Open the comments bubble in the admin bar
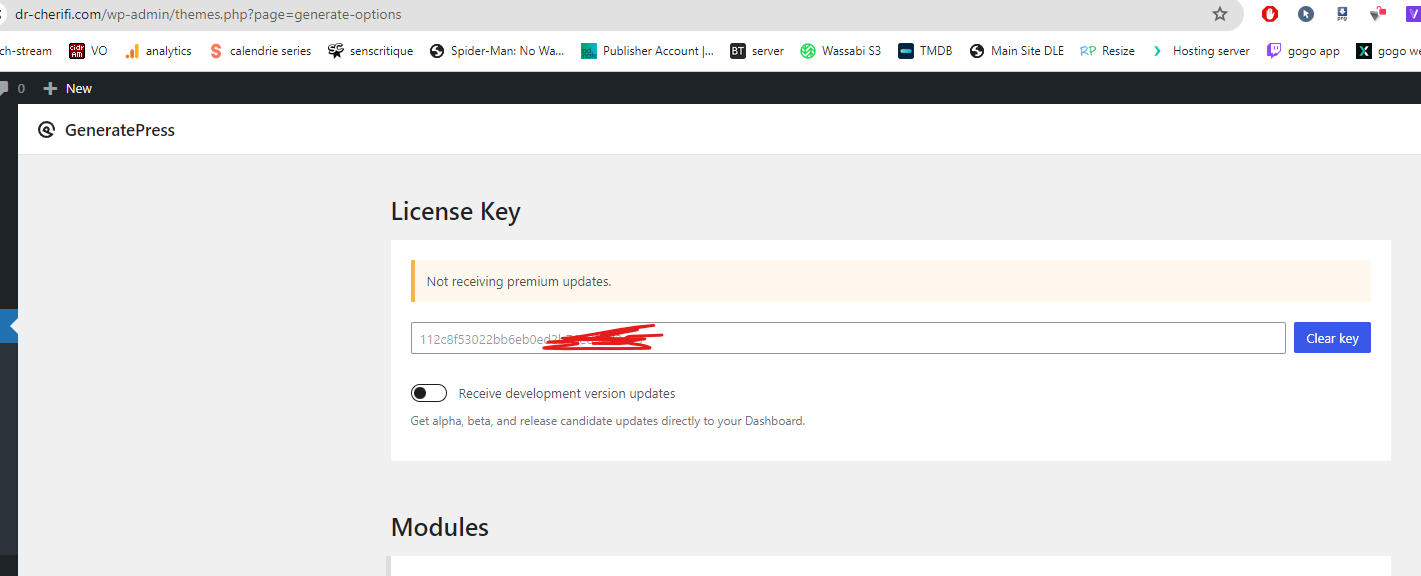This screenshot has height=576, width=1421. (x=12, y=88)
